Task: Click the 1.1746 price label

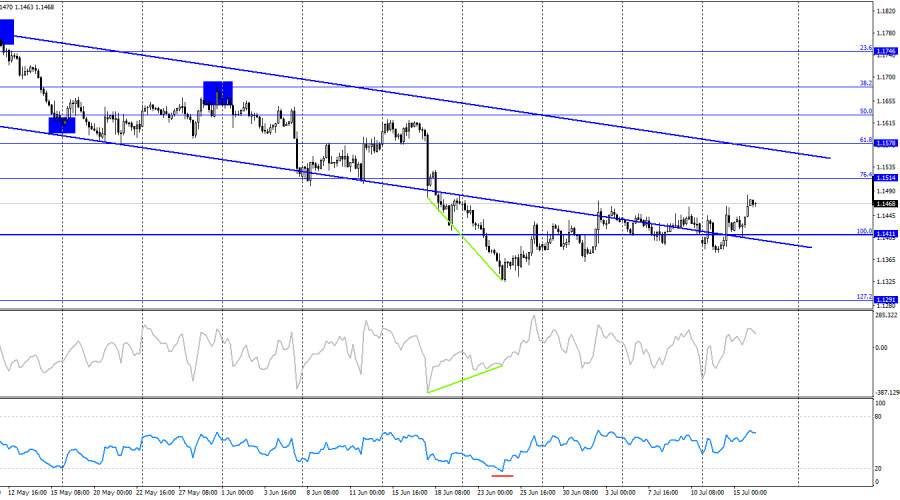Action: [x=885, y=52]
